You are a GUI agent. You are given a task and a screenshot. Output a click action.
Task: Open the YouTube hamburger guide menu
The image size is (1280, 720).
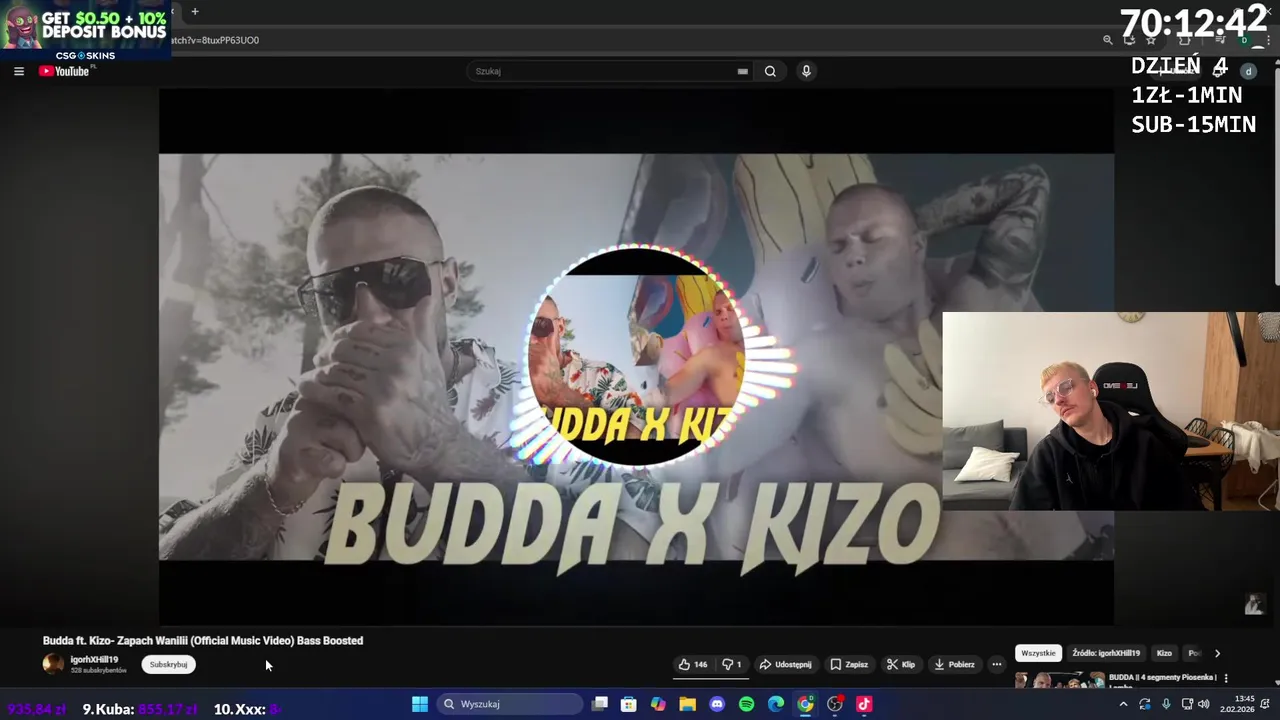pos(19,71)
